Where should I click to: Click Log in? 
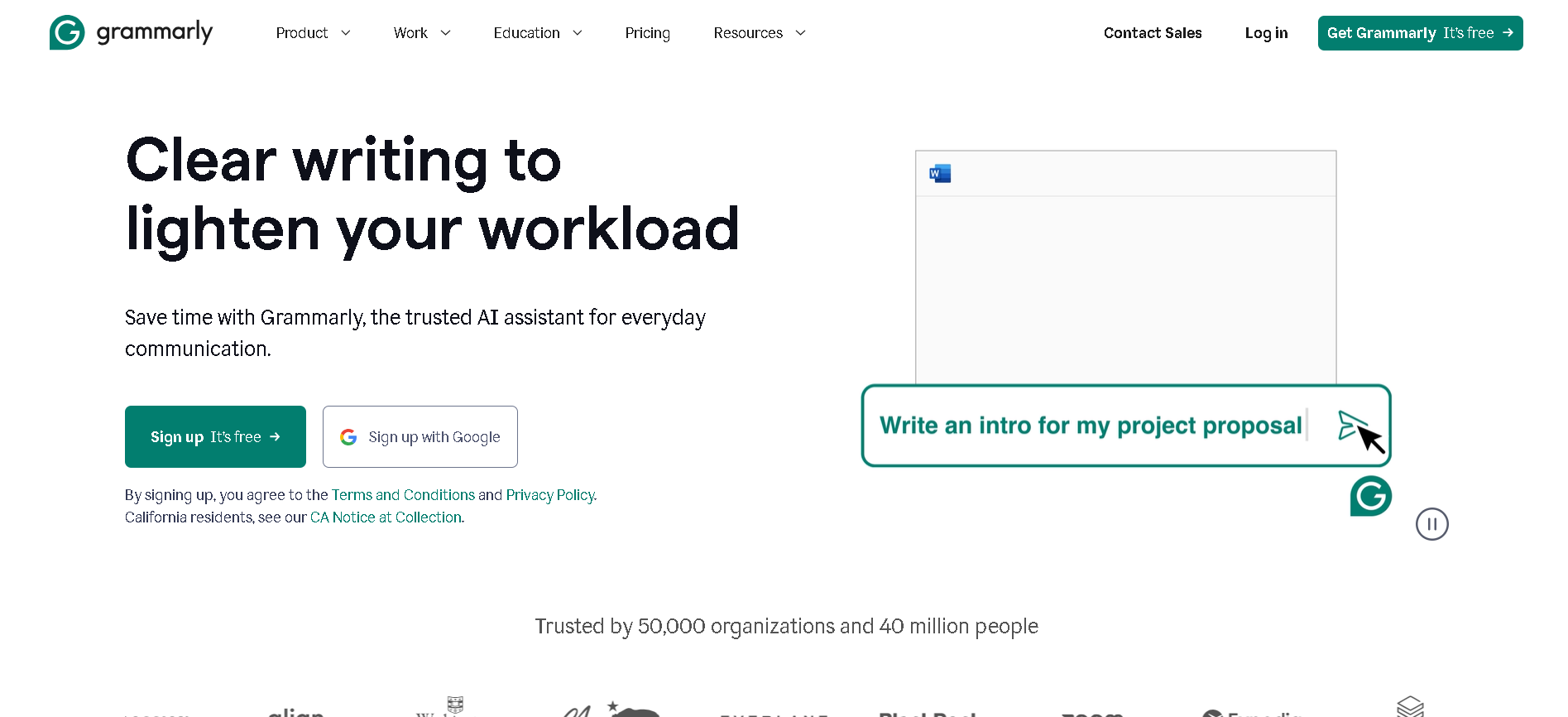coord(1266,33)
